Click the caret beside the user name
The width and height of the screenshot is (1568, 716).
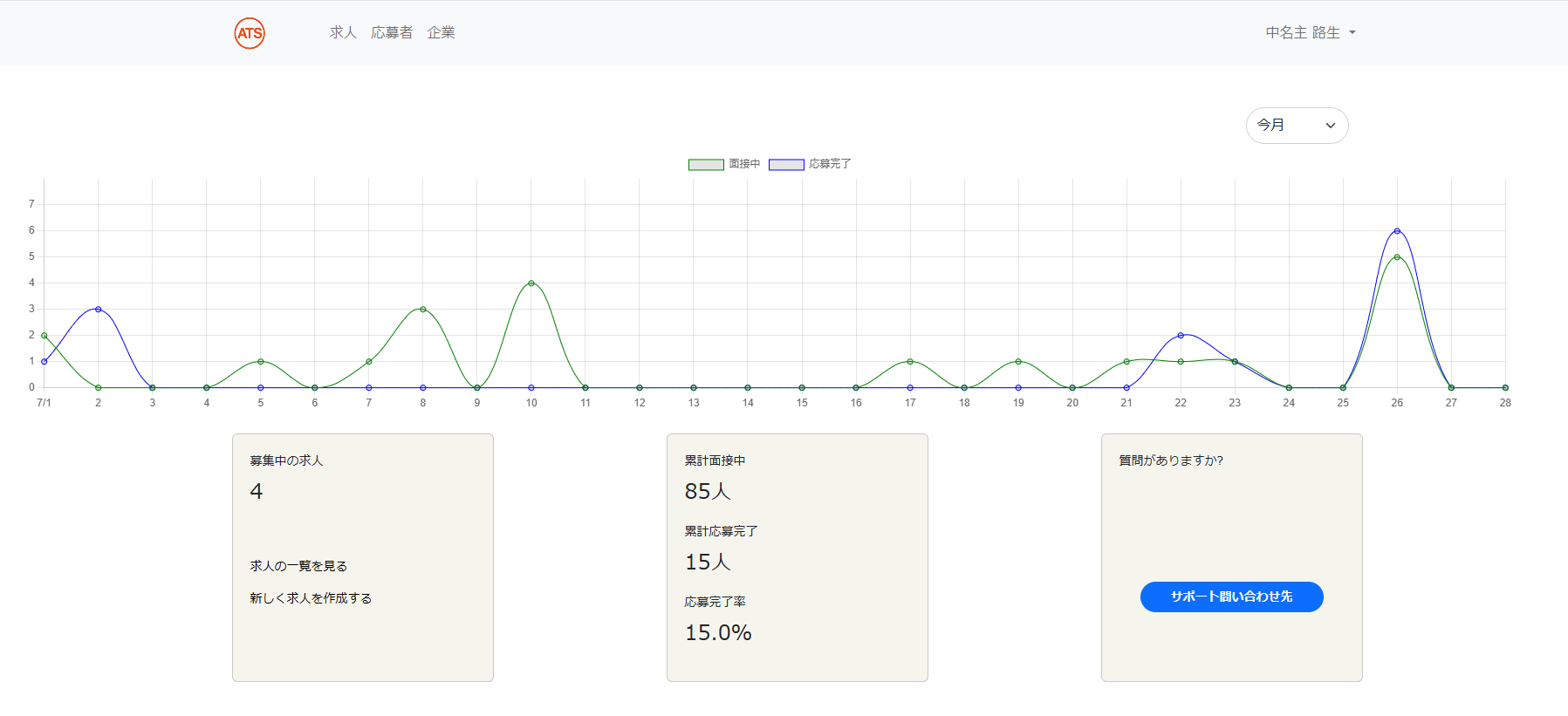pos(1352,33)
